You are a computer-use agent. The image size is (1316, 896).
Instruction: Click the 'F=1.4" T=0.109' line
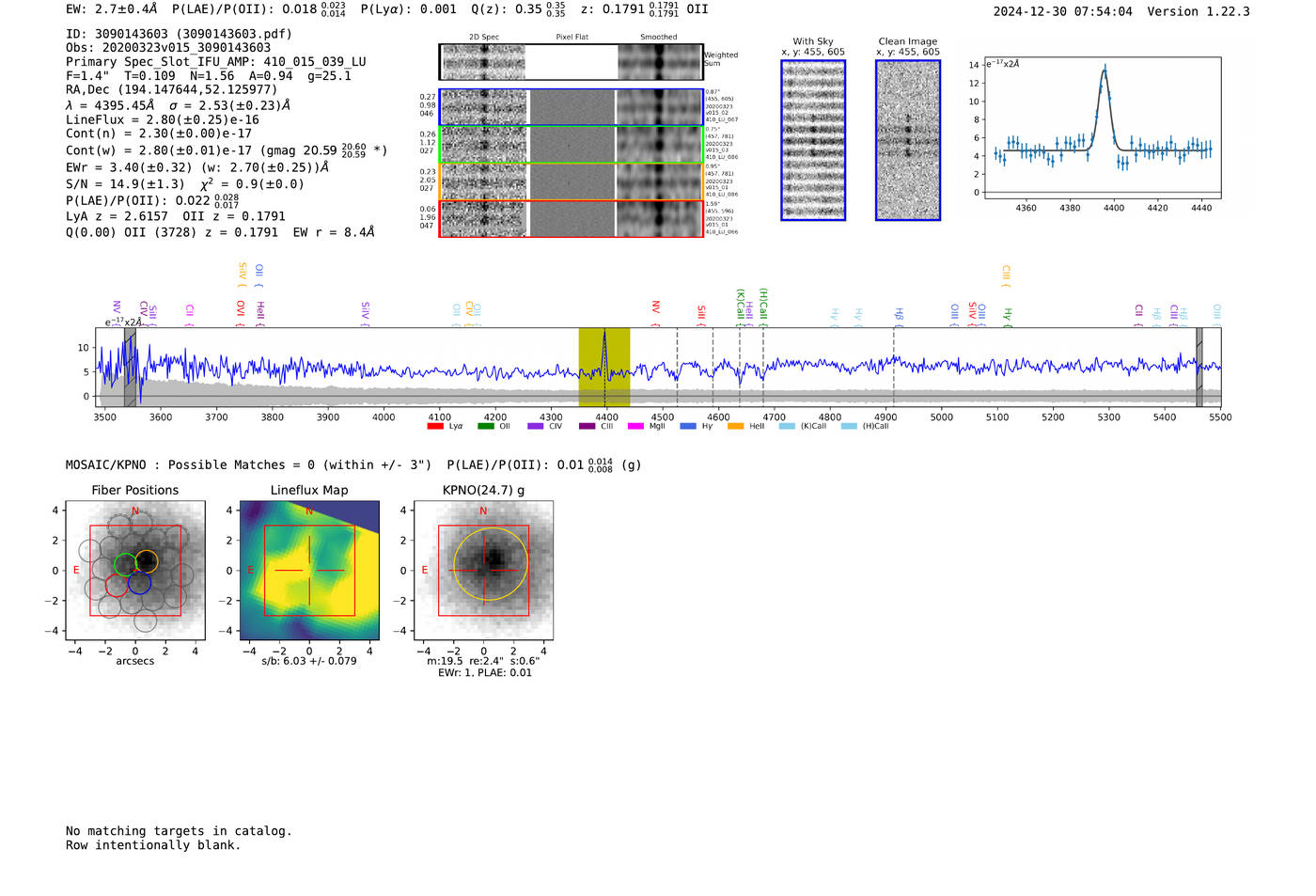click(209, 76)
